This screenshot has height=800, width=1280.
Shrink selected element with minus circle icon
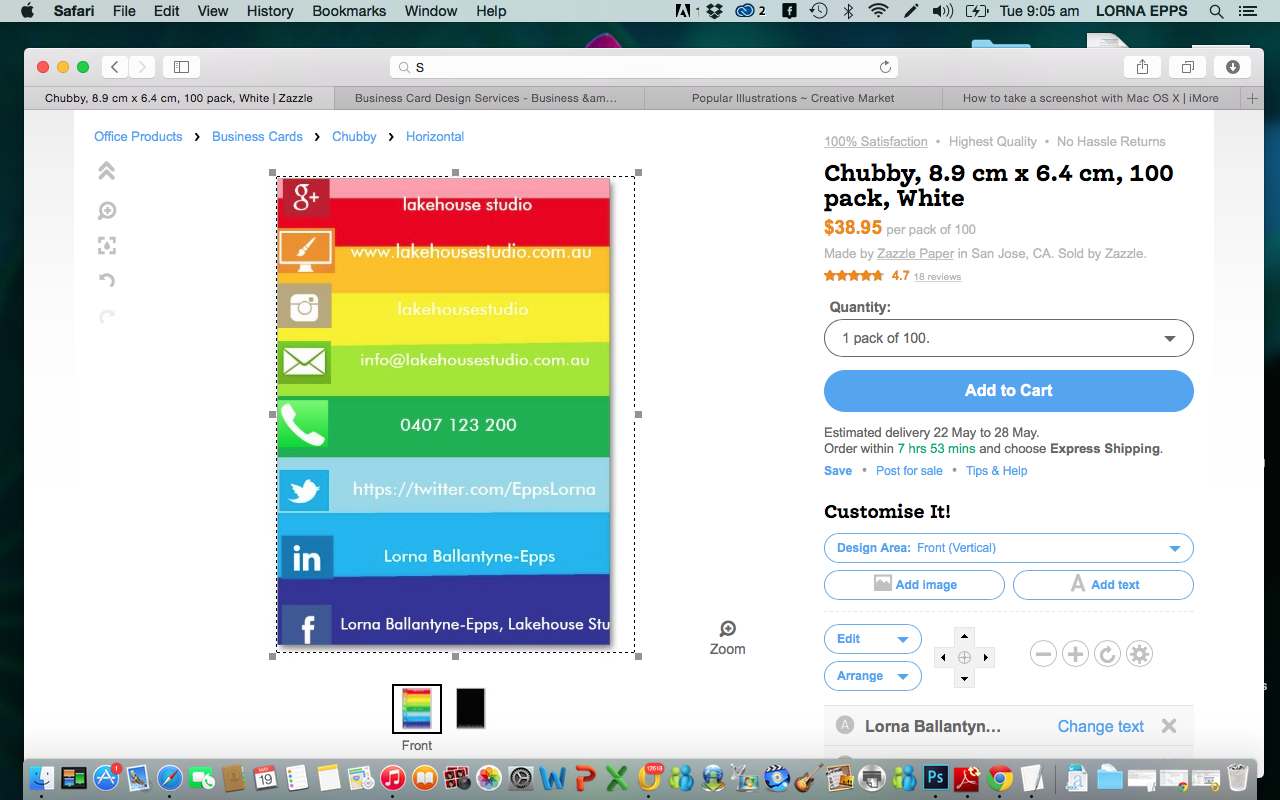1043,654
